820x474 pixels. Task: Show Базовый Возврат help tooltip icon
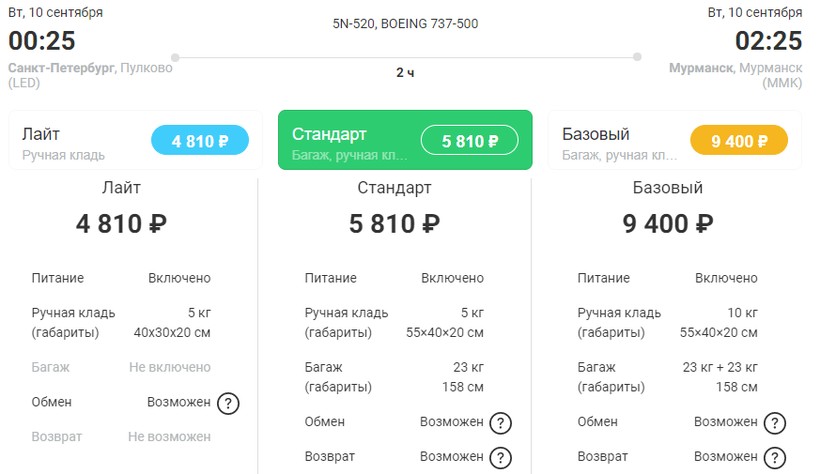click(x=774, y=457)
